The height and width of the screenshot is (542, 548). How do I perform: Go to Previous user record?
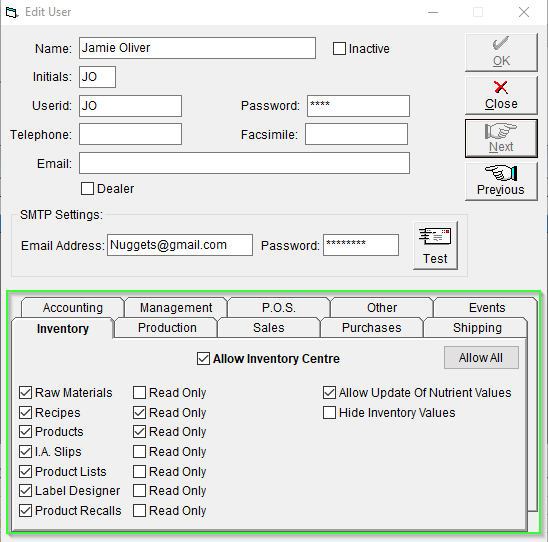tap(501, 181)
